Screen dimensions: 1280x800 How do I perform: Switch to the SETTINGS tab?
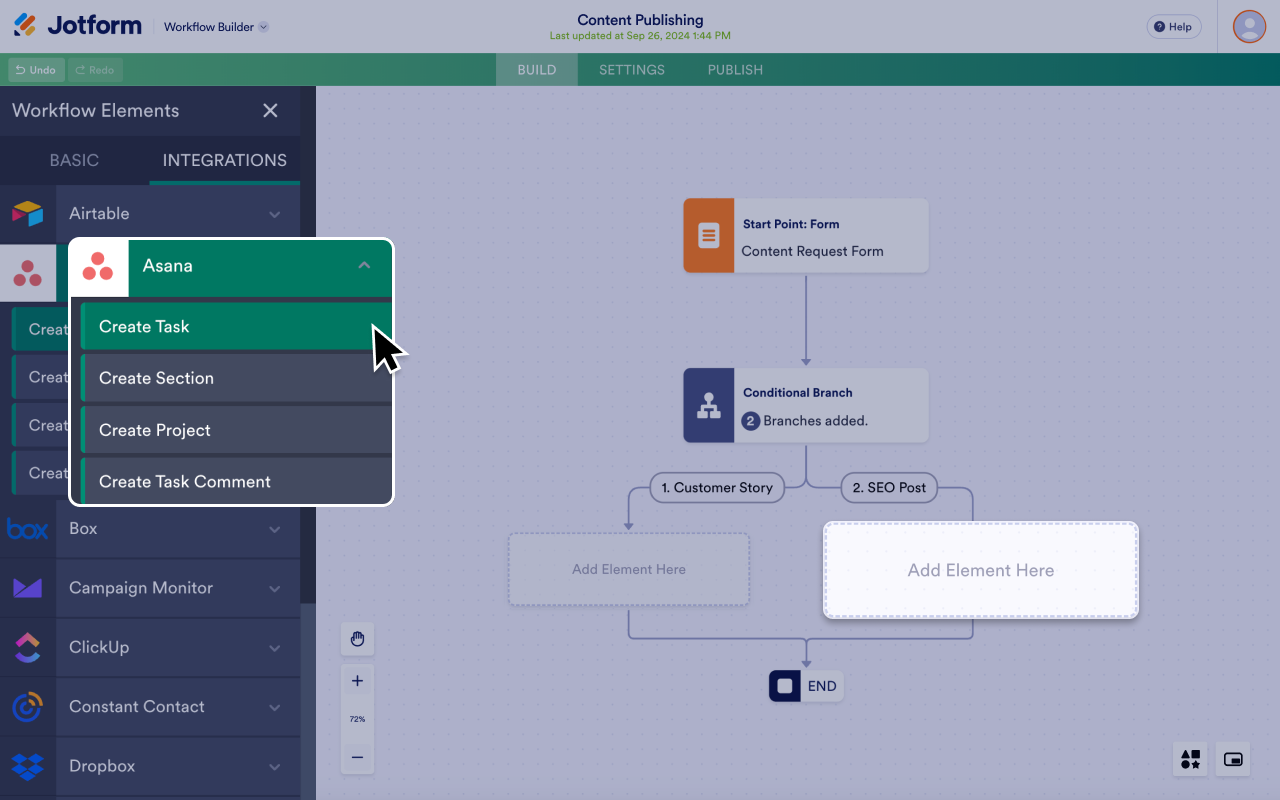pyautogui.click(x=632, y=70)
